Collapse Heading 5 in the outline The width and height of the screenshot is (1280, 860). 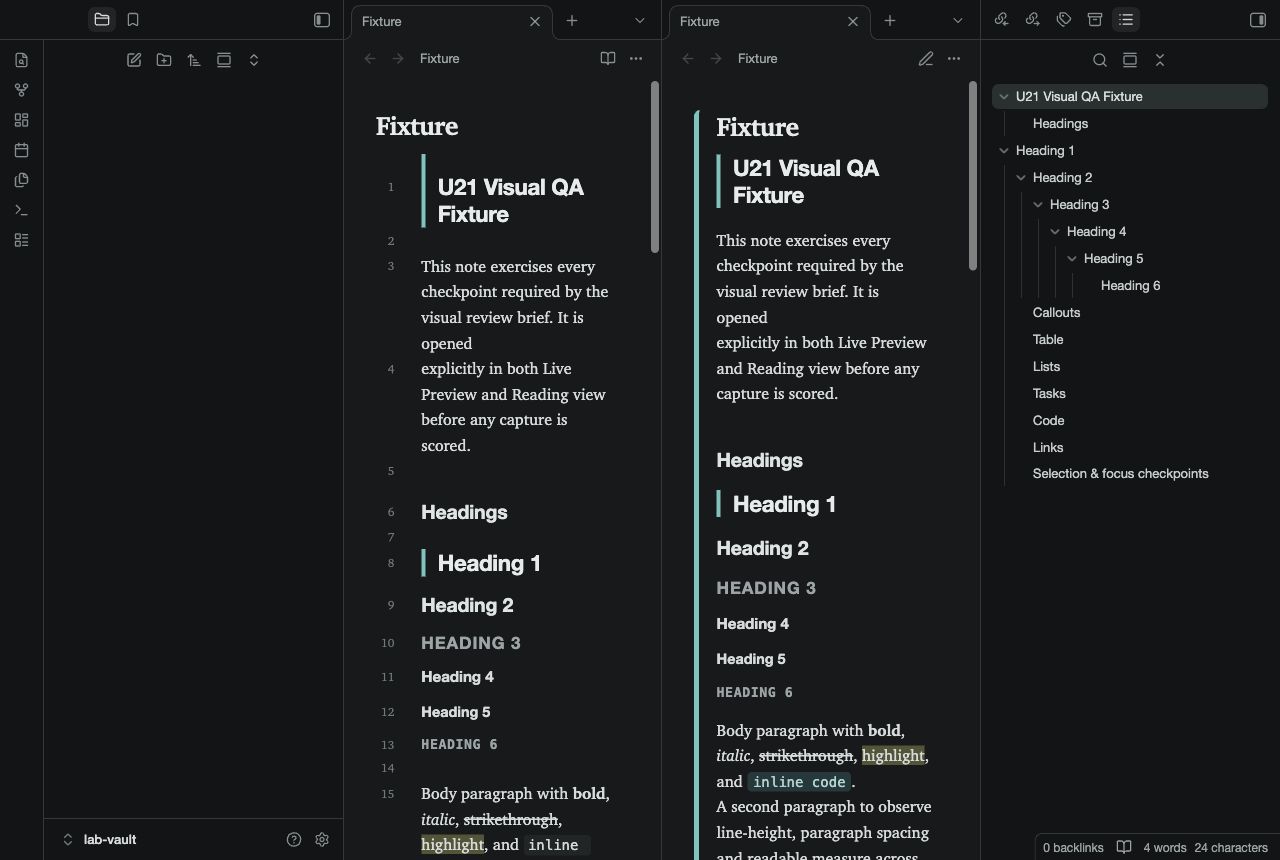tap(1072, 259)
